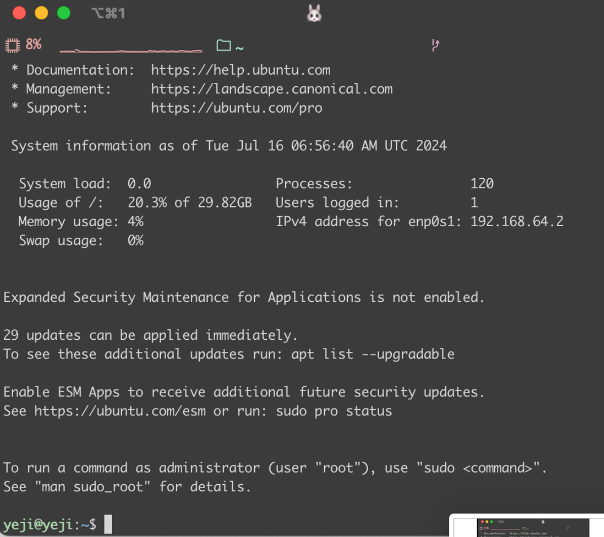
Task: Click the screenshot preview thumbnail
Action: click(528, 526)
